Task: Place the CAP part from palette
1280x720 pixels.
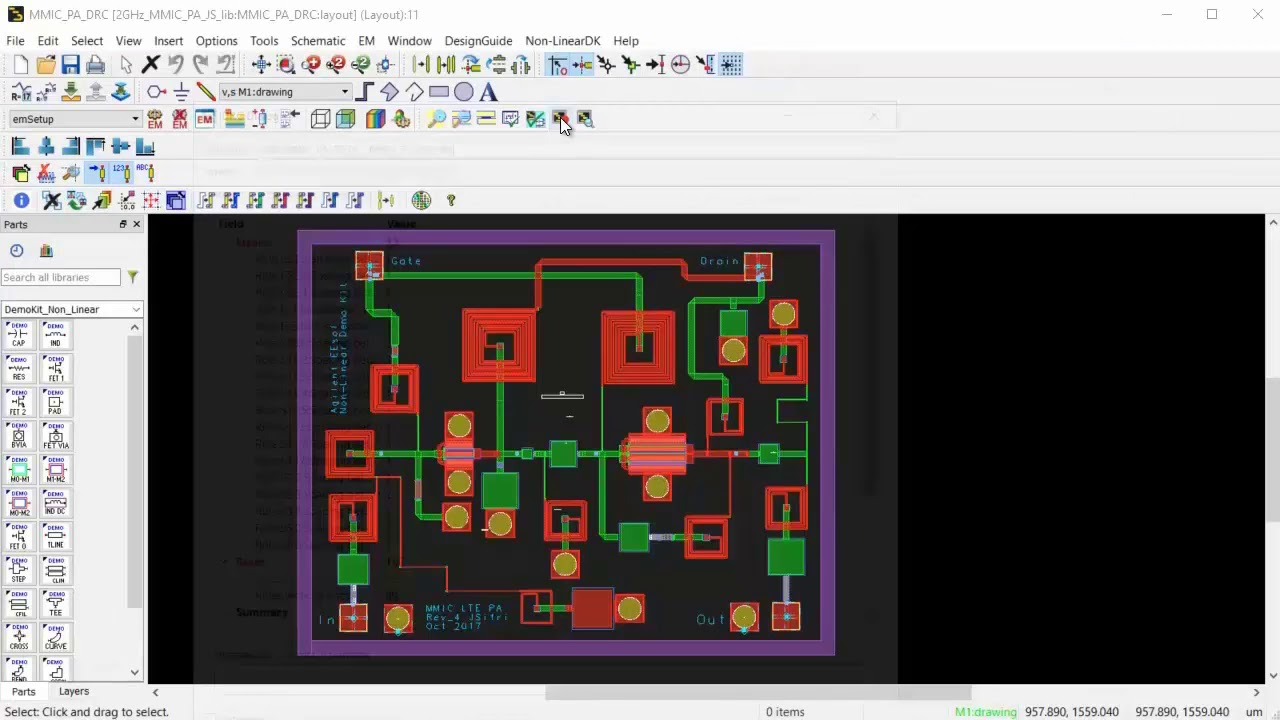Action: coord(19,335)
